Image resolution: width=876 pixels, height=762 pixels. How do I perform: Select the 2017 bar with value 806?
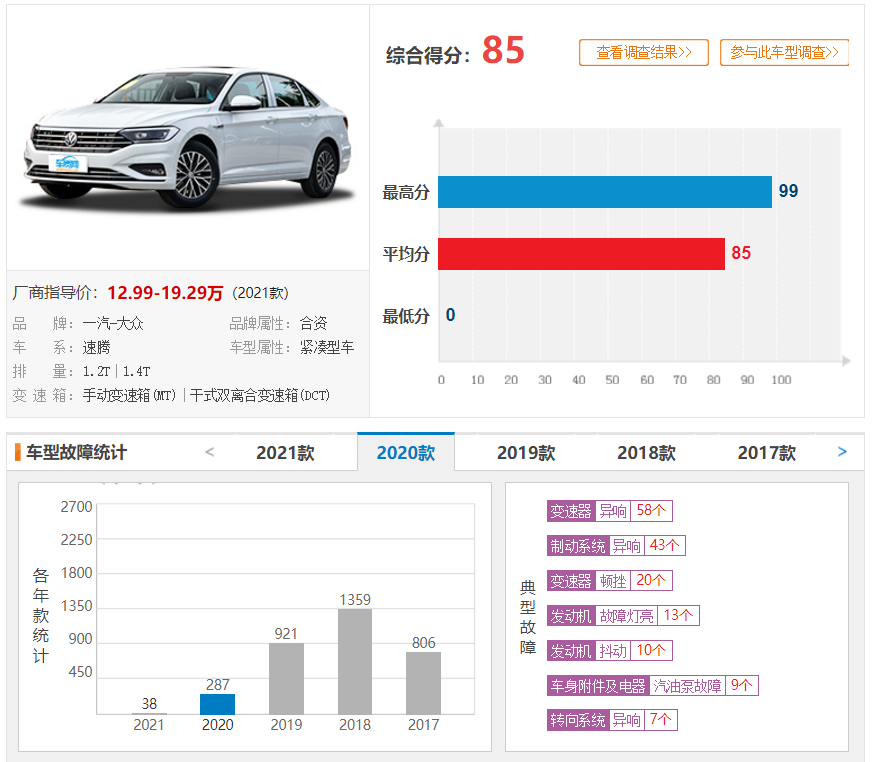pyautogui.click(x=423, y=683)
